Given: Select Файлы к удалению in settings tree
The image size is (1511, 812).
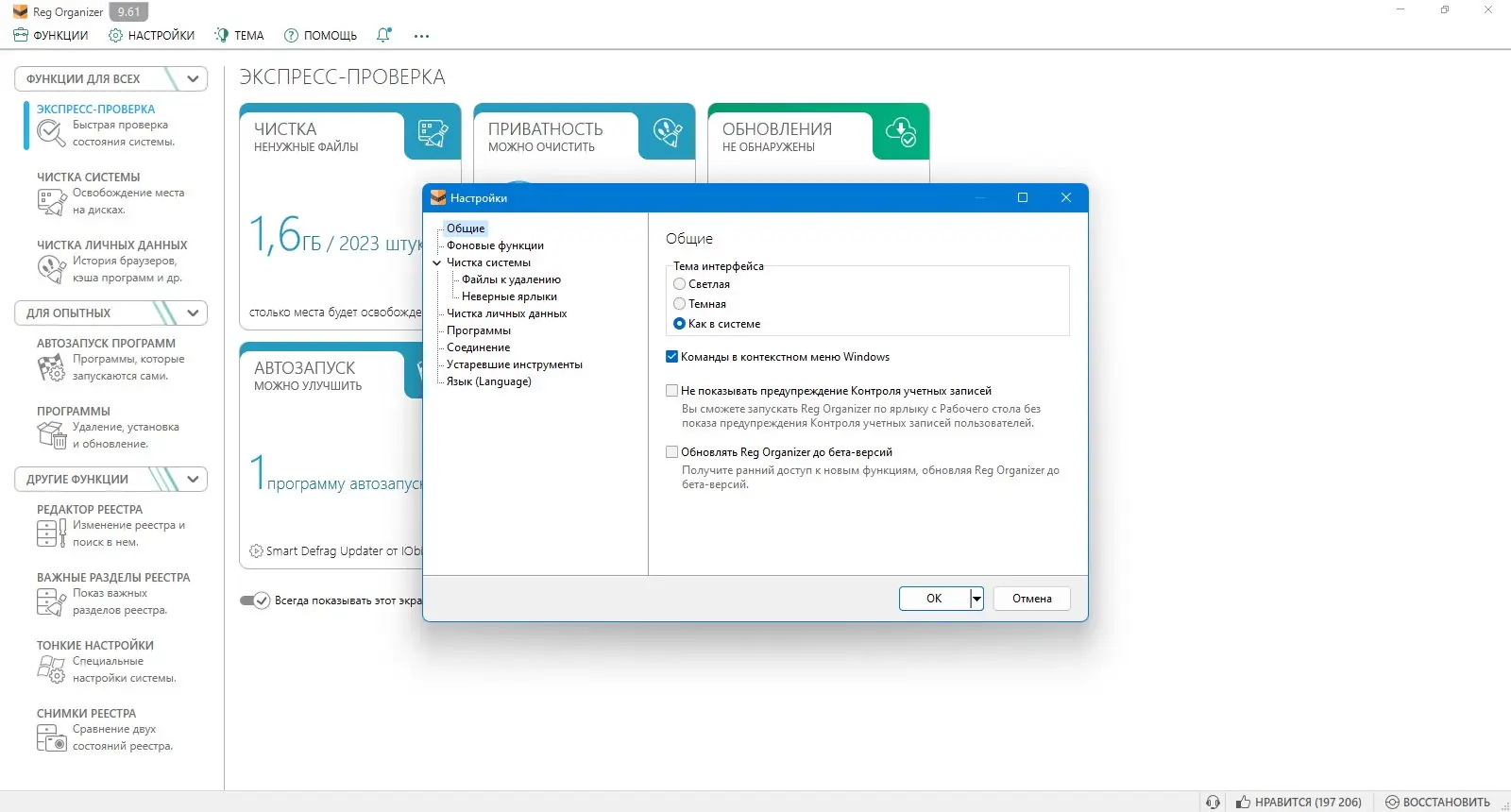Looking at the screenshot, I should [x=511, y=279].
